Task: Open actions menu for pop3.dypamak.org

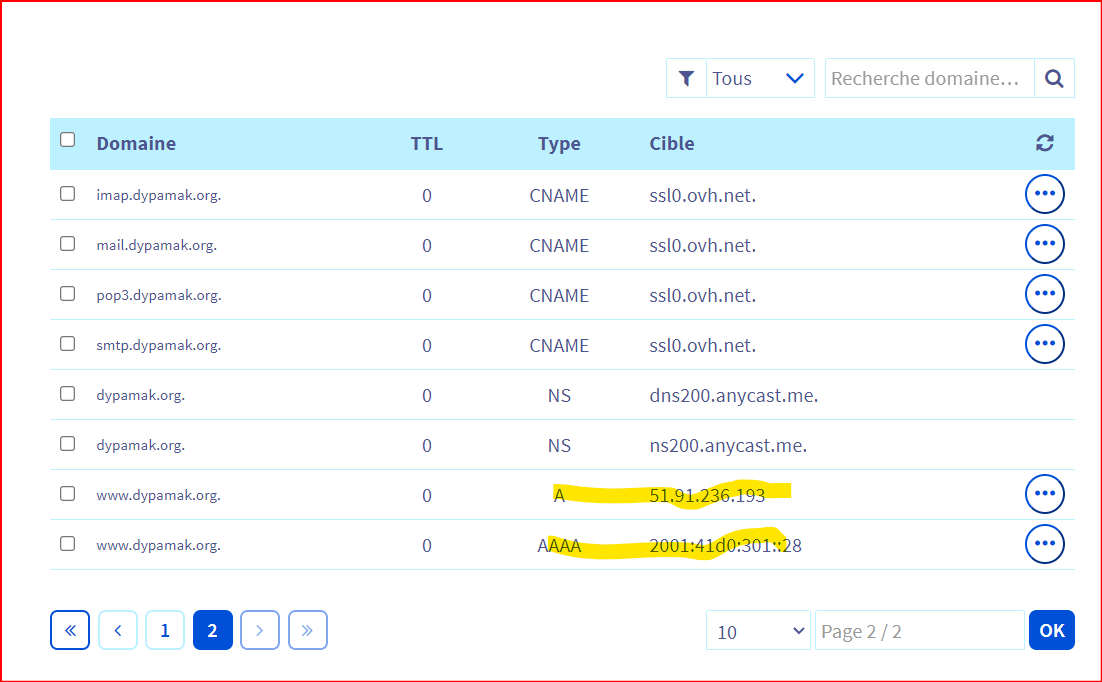Action: (x=1045, y=294)
